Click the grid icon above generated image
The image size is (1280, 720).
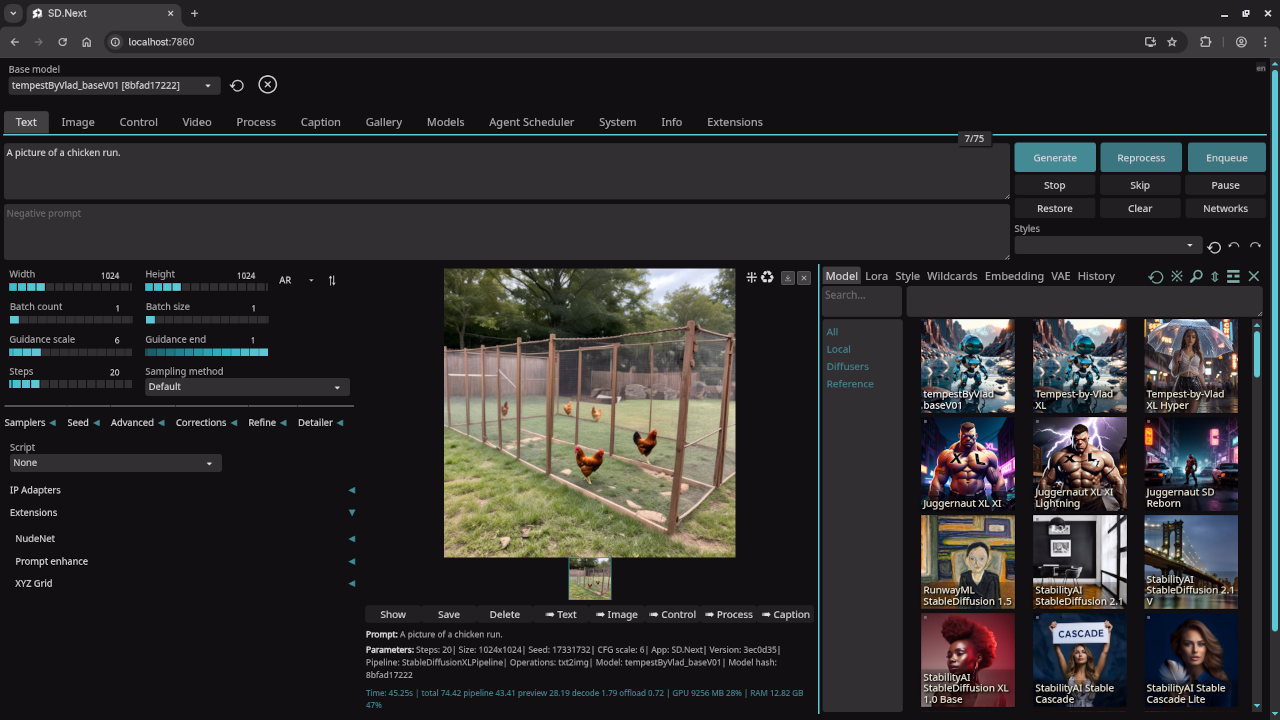click(752, 277)
